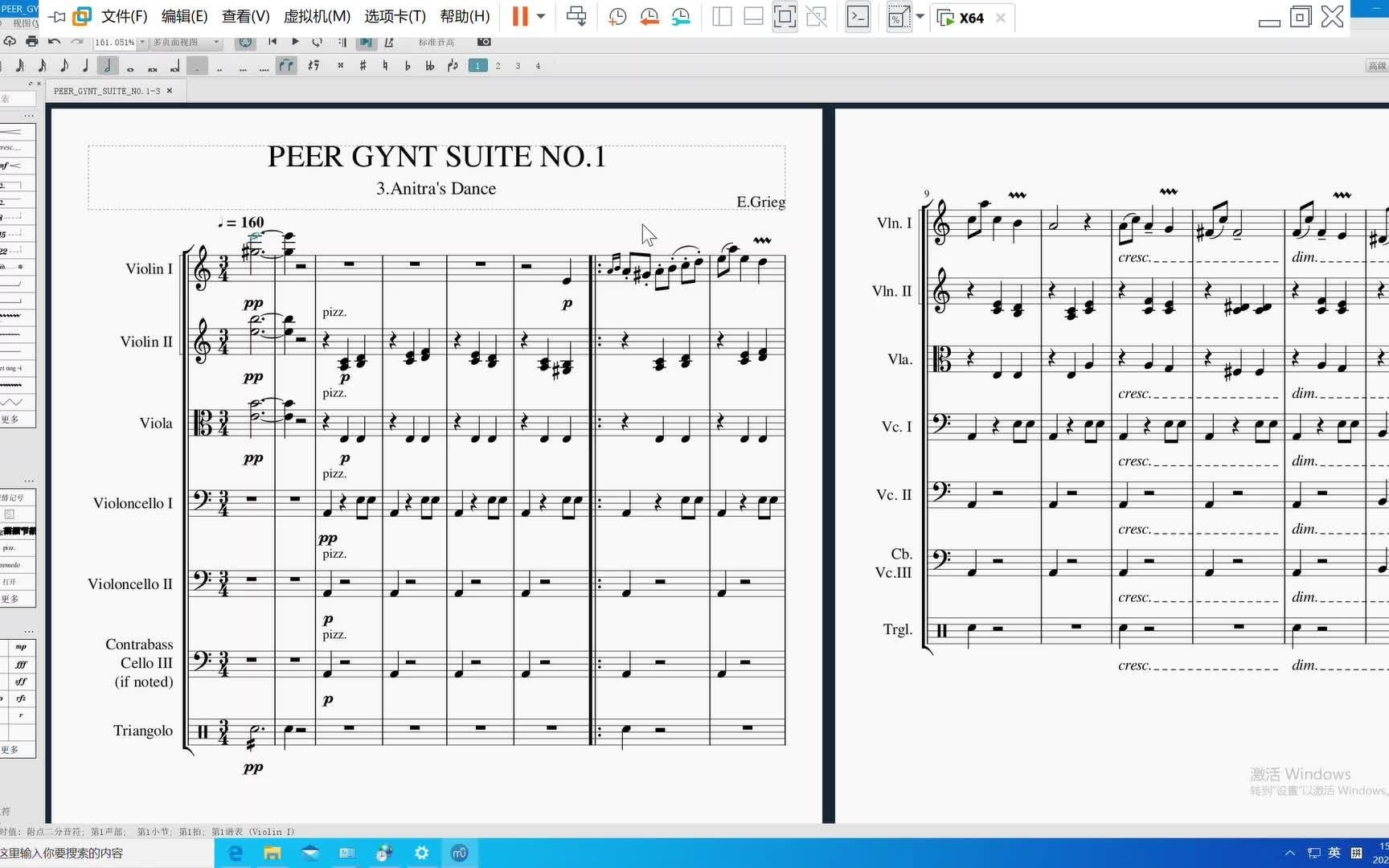Toggle loop playback
The height and width of the screenshot is (868, 1389).
[x=317, y=41]
